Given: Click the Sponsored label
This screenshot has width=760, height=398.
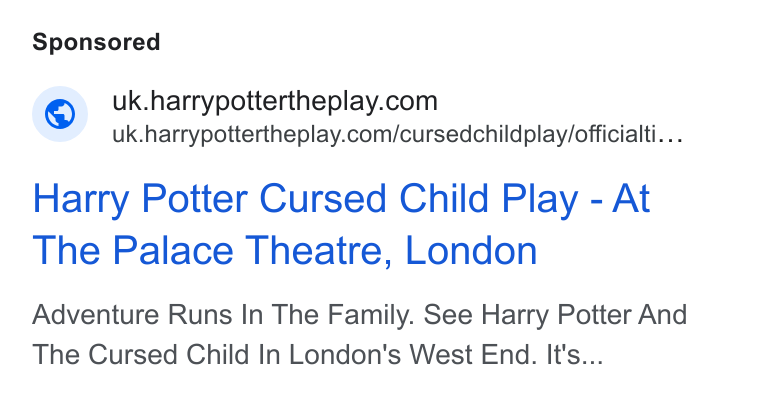Looking at the screenshot, I should coord(96,42).
